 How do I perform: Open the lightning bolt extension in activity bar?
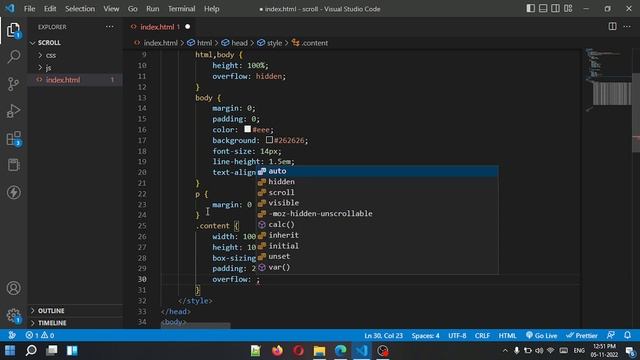[13, 192]
